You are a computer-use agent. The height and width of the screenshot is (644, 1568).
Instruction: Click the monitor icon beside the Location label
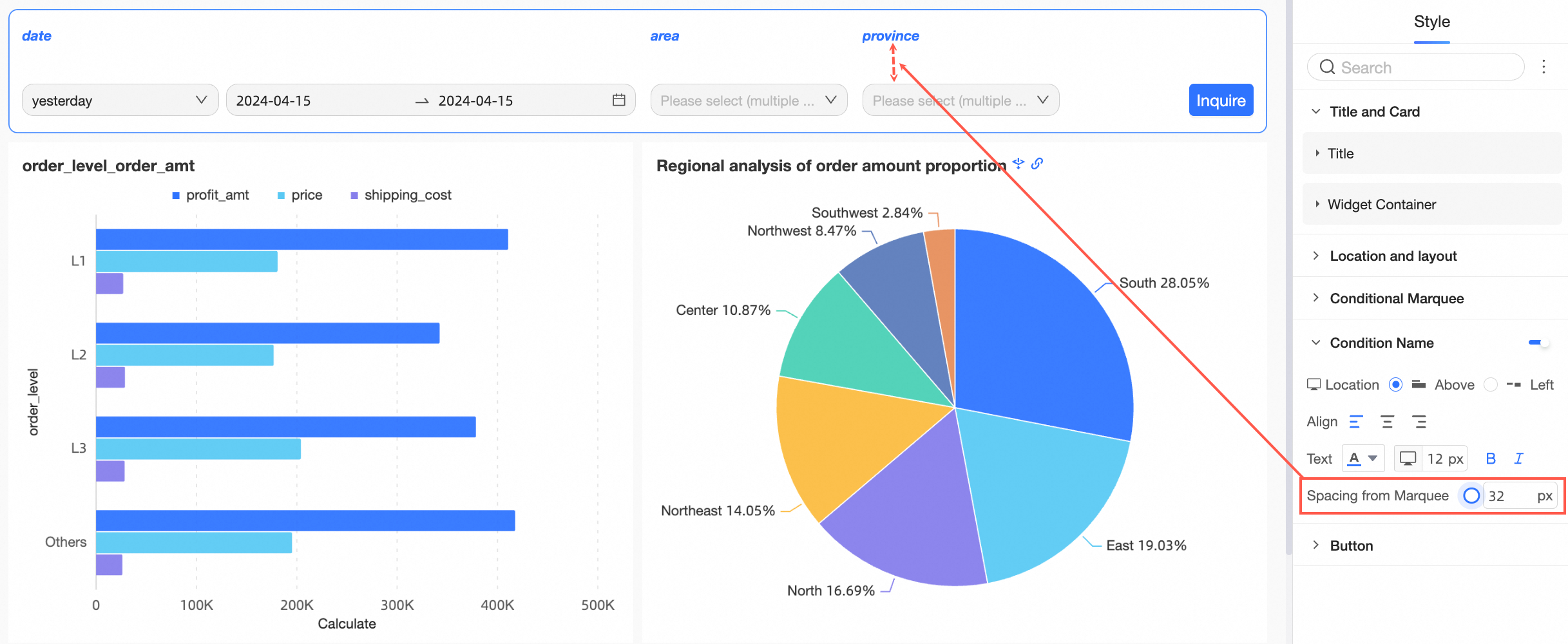[x=1314, y=384]
